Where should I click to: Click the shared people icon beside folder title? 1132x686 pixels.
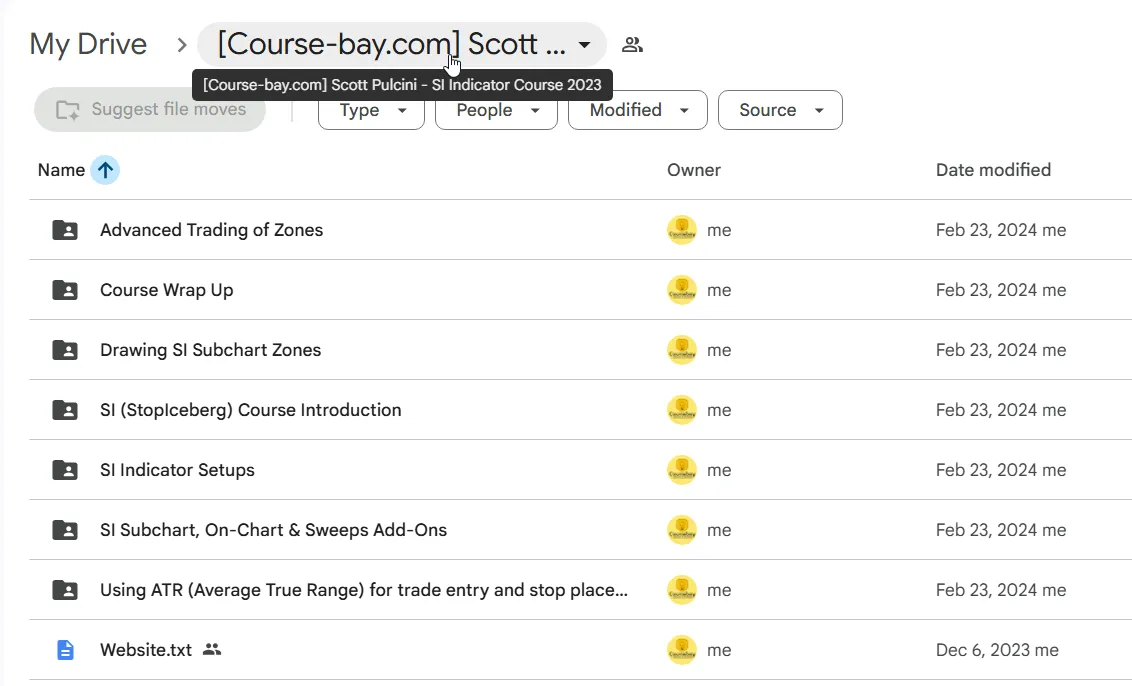[x=632, y=45]
